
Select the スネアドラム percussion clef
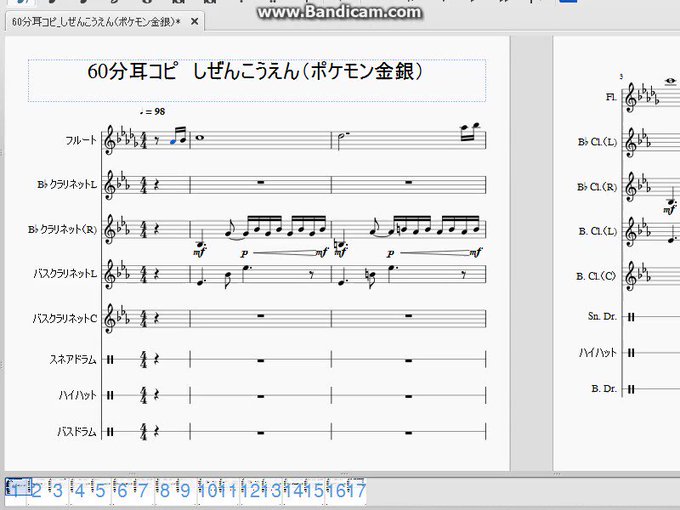click(111, 360)
